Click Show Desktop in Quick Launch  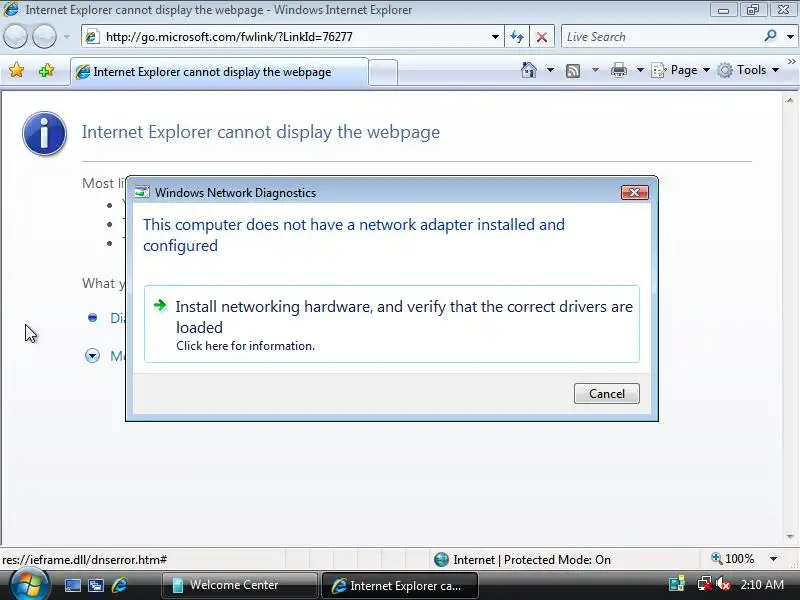72,585
